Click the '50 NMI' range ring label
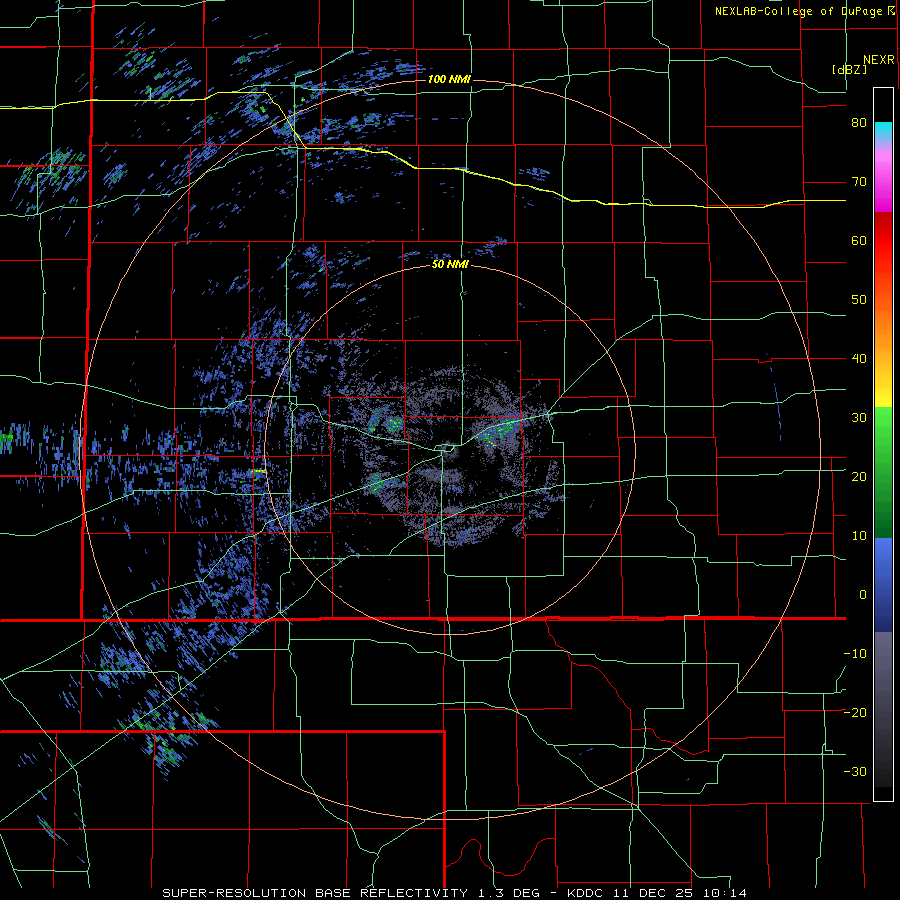The height and width of the screenshot is (900, 900). (450, 265)
